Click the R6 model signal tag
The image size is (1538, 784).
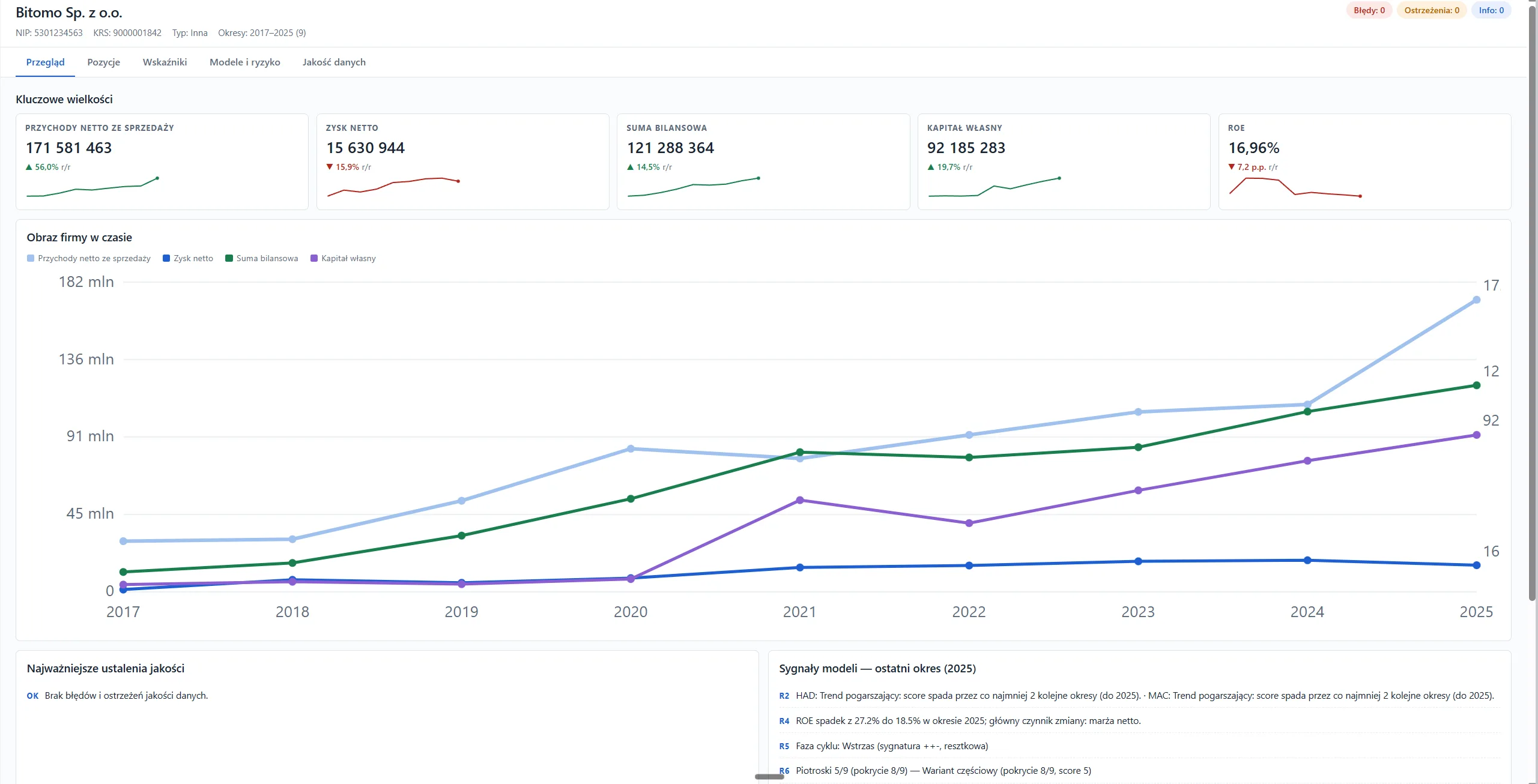(784, 771)
